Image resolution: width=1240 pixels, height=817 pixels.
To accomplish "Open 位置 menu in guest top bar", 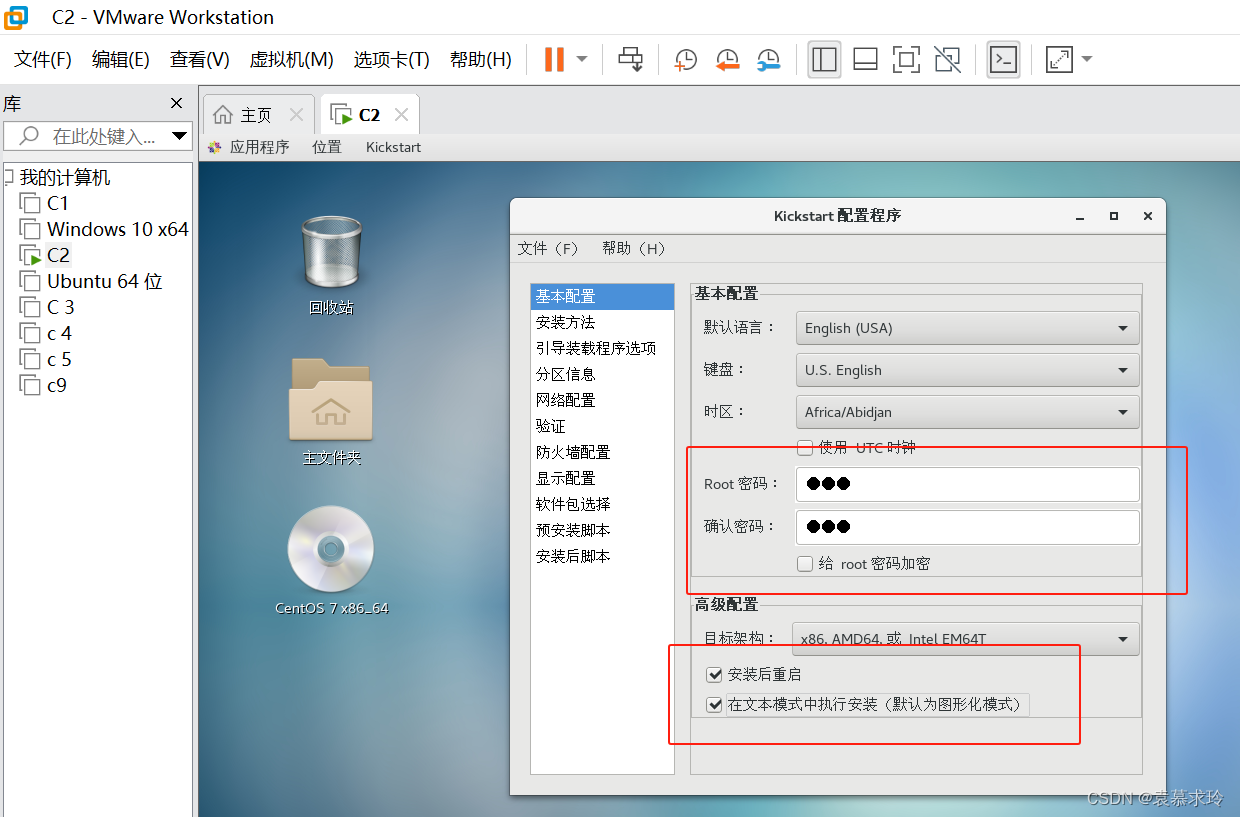I will pos(327,147).
